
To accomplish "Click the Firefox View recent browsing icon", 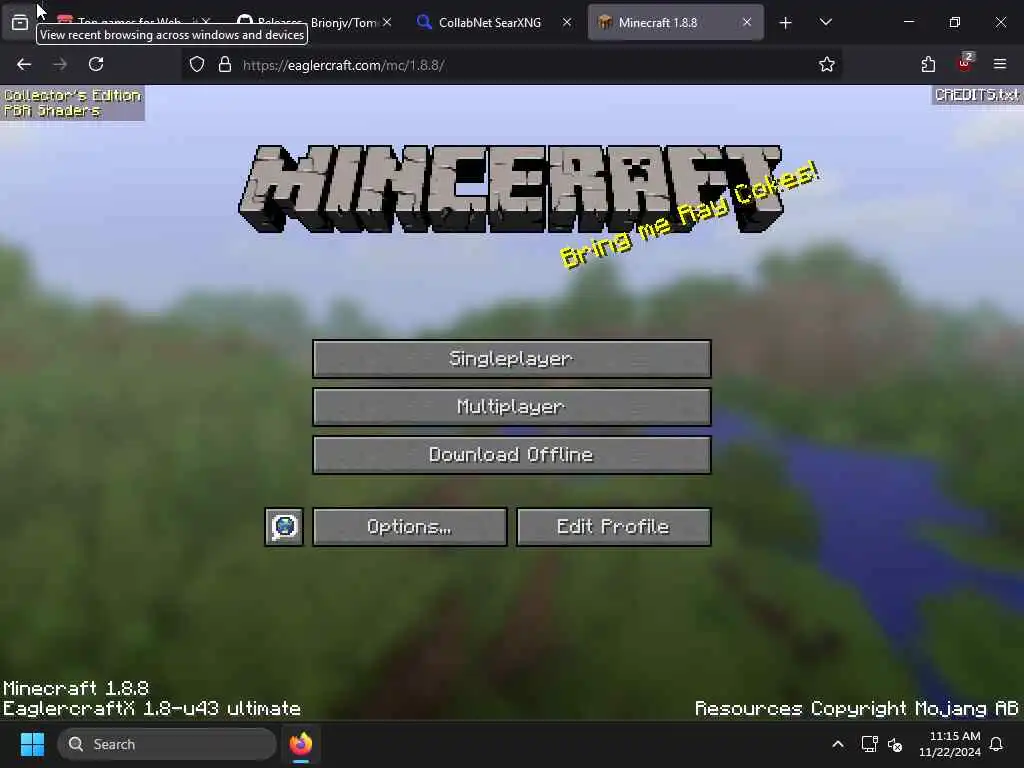I will tap(20, 22).
